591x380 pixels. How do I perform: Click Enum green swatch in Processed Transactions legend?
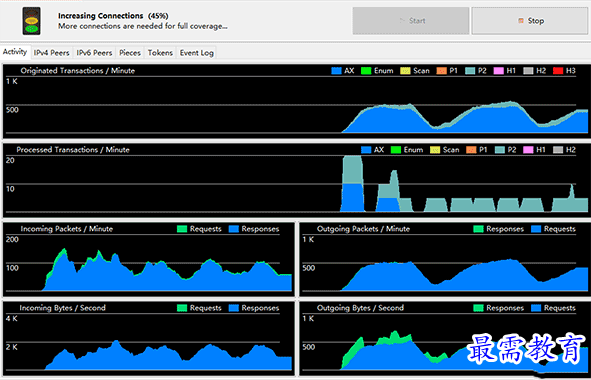tap(396, 150)
